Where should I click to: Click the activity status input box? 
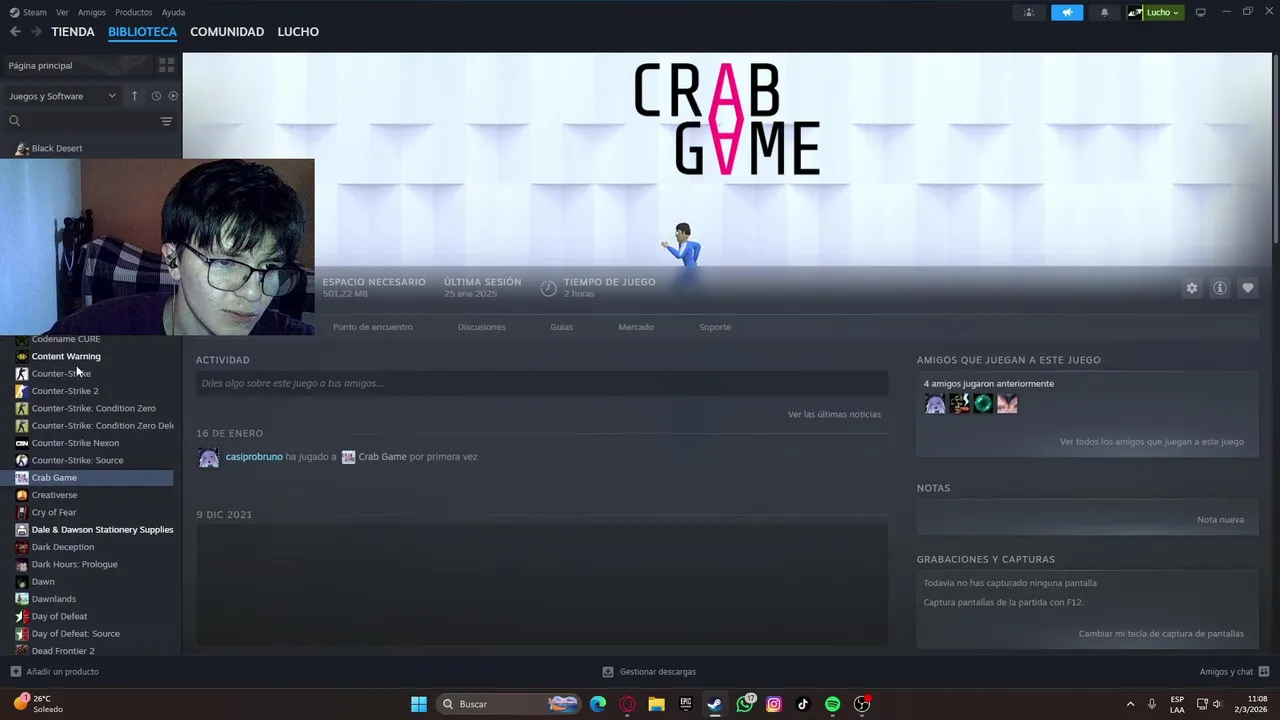541,383
